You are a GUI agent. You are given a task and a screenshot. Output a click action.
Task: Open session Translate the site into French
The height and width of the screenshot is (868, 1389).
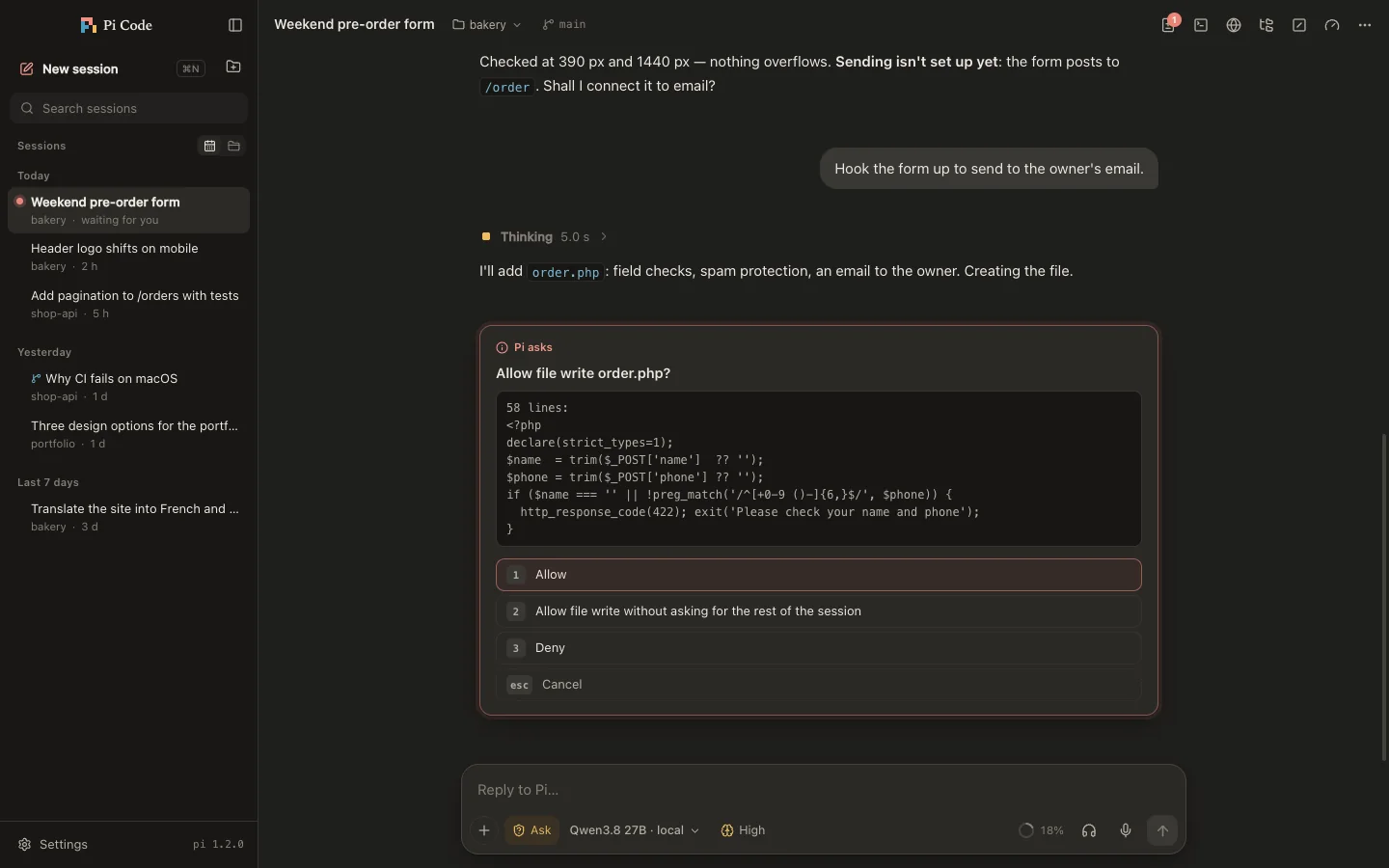click(128, 517)
